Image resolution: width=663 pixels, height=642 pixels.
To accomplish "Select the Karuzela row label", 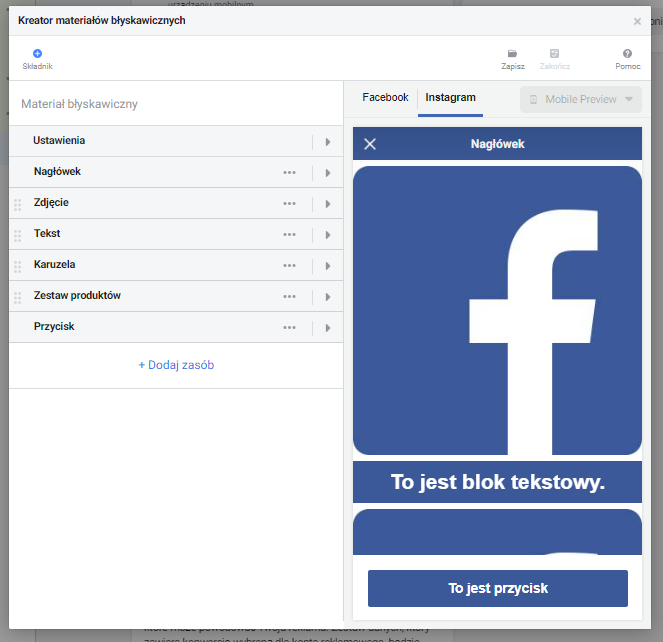I will [55, 264].
